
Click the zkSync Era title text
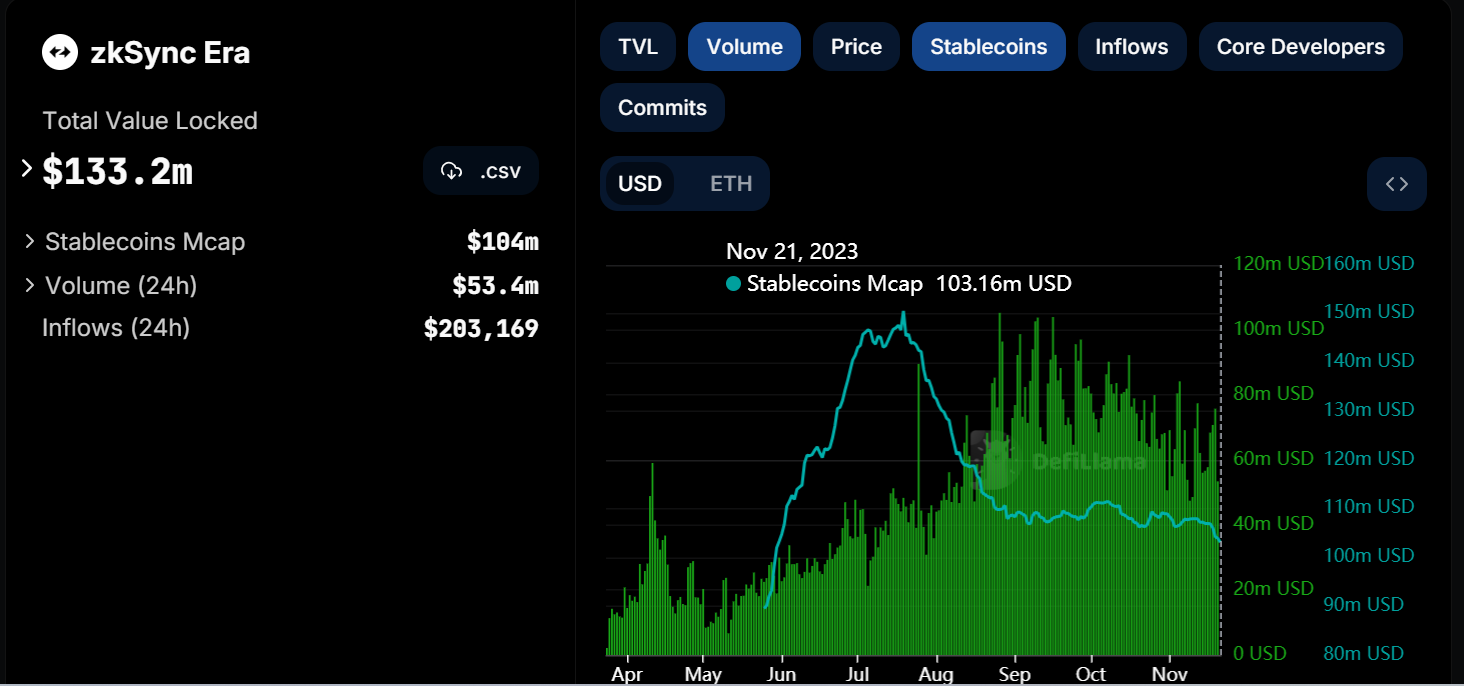coord(170,53)
